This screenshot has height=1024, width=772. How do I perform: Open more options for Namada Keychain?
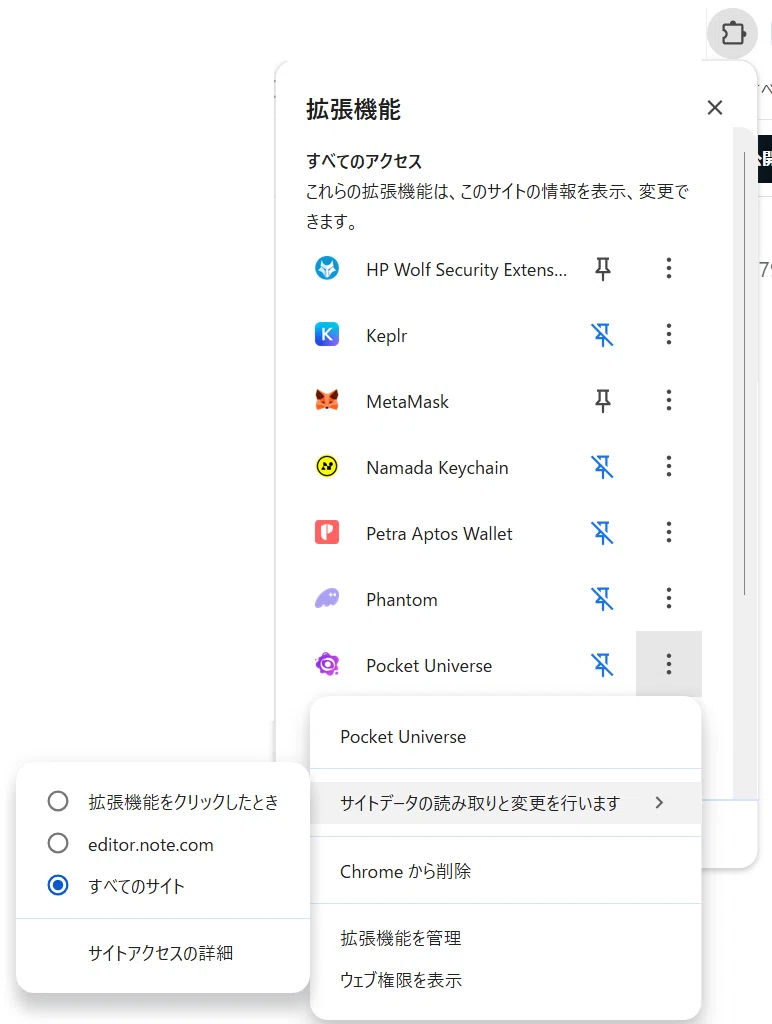668,466
